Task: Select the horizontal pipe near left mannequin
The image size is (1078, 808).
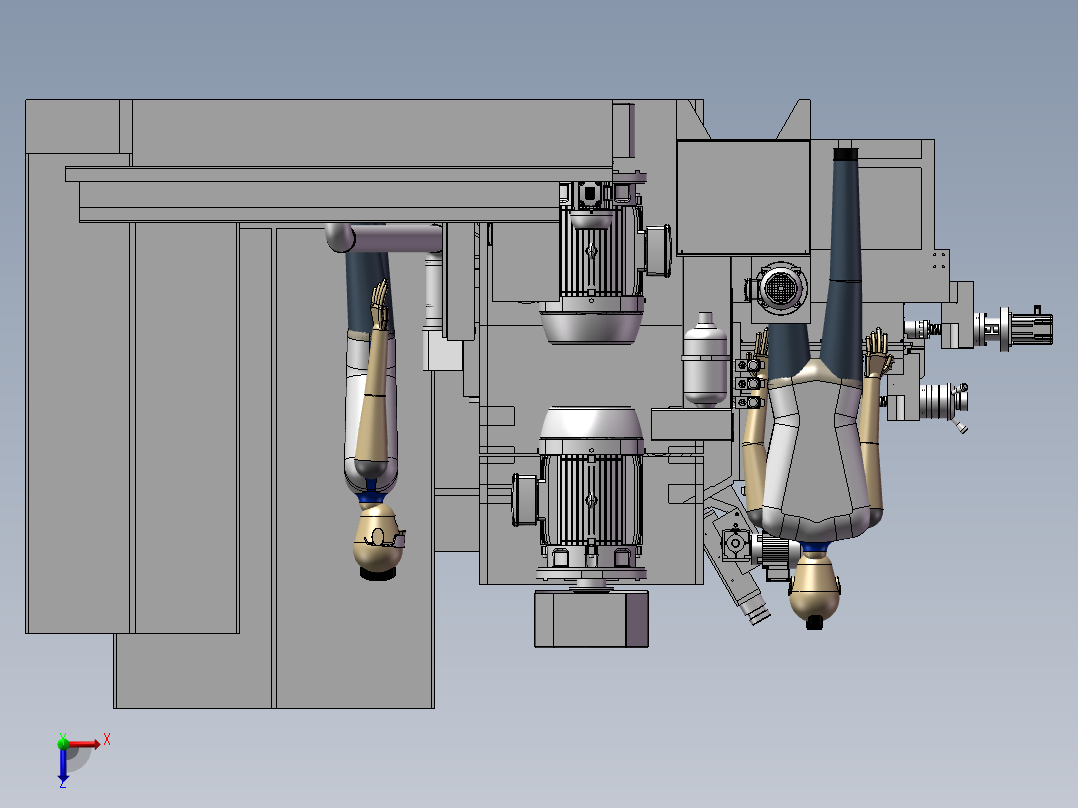Action: 385,238
